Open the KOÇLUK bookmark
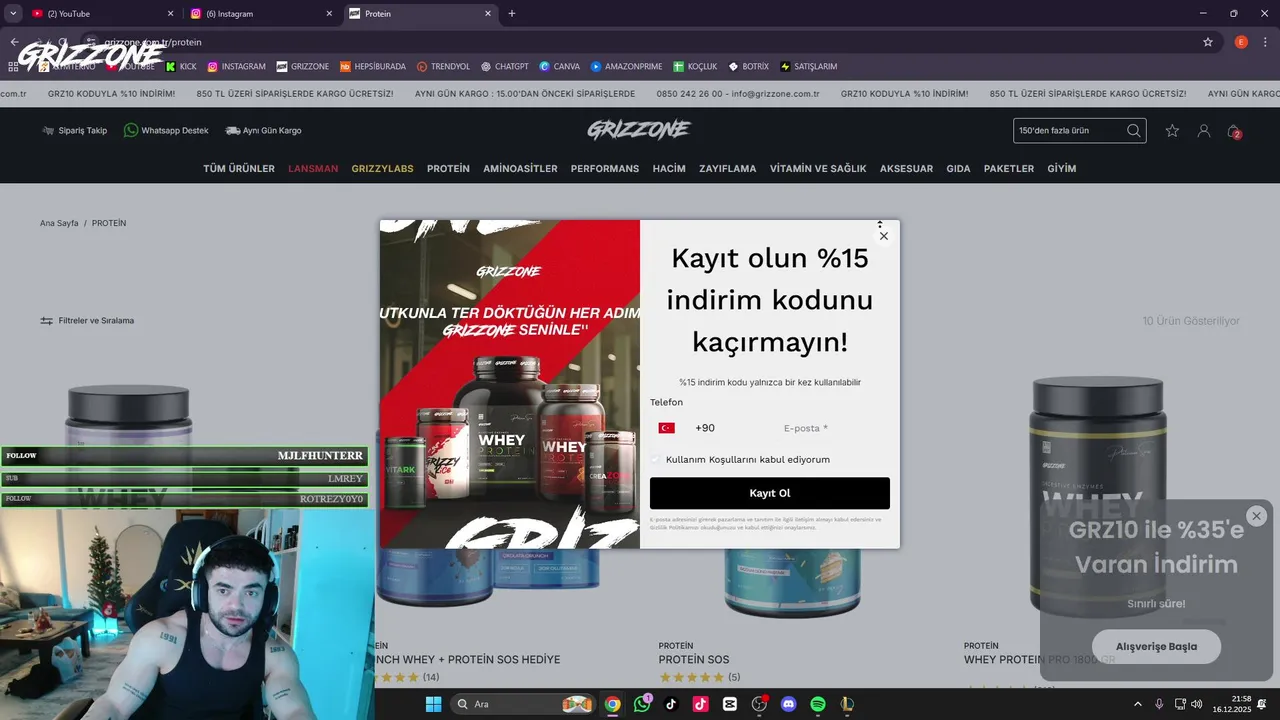This screenshot has height=720, width=1280. 695,67
